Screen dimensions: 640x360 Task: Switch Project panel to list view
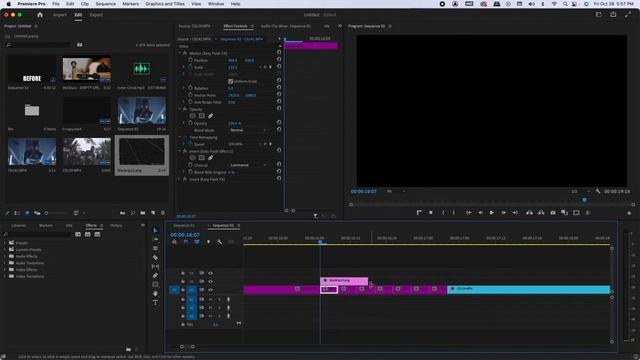17,213
